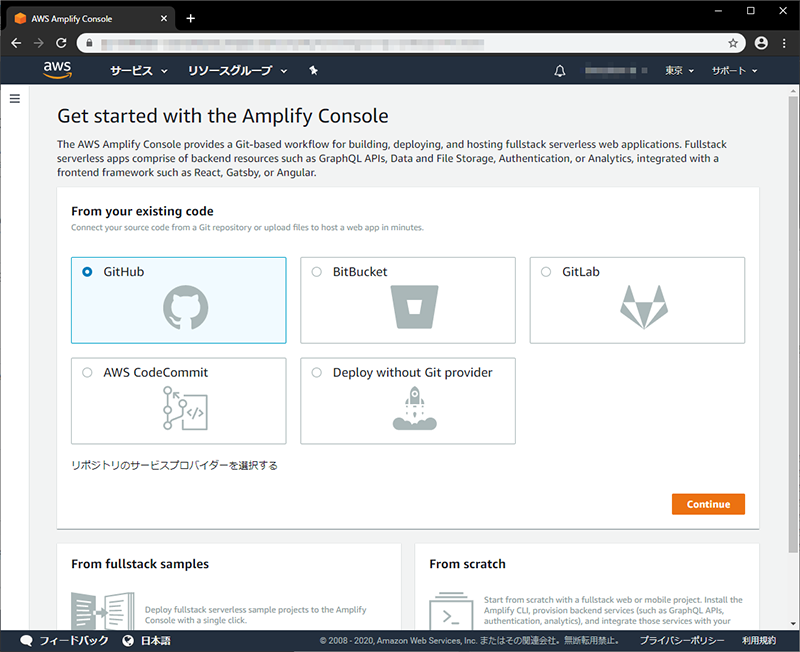800x652 pixels.
Task: Click the terminal icon under From scratch
Action: (451, 611)
